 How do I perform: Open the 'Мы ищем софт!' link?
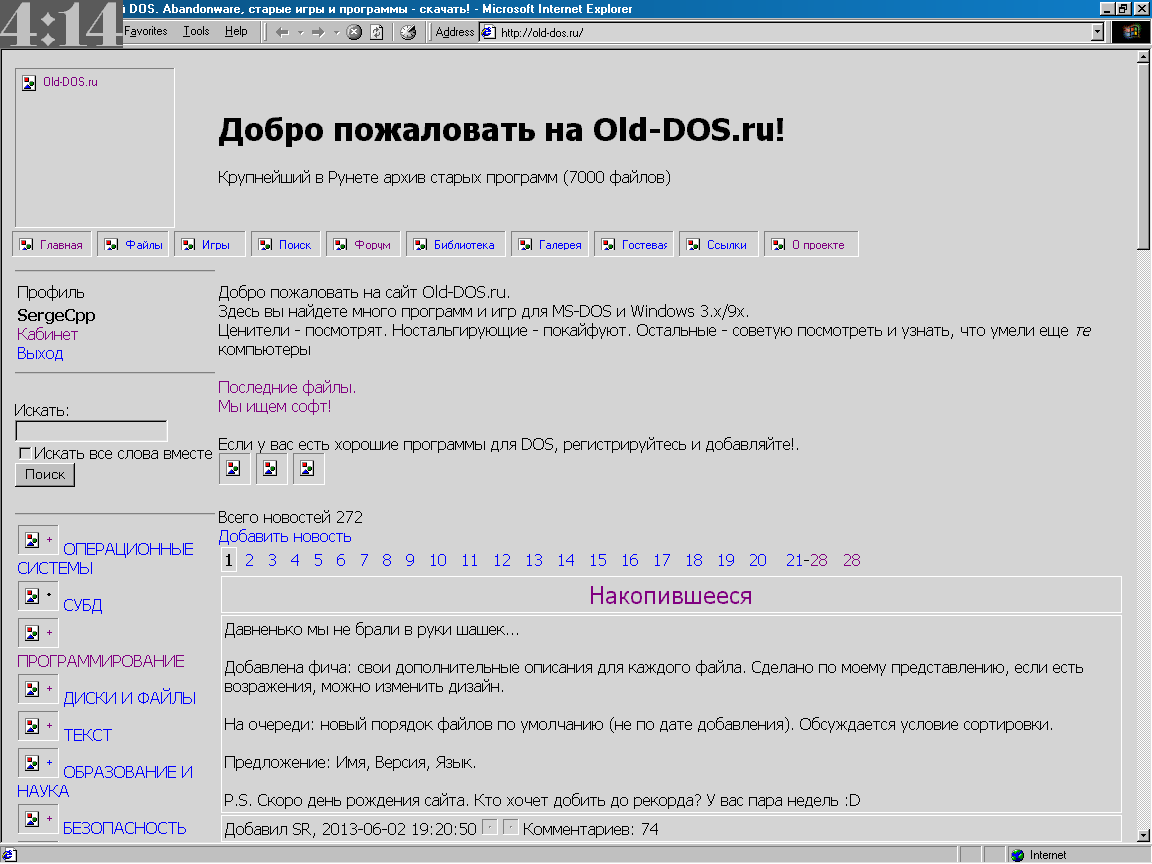pos(274,406)
